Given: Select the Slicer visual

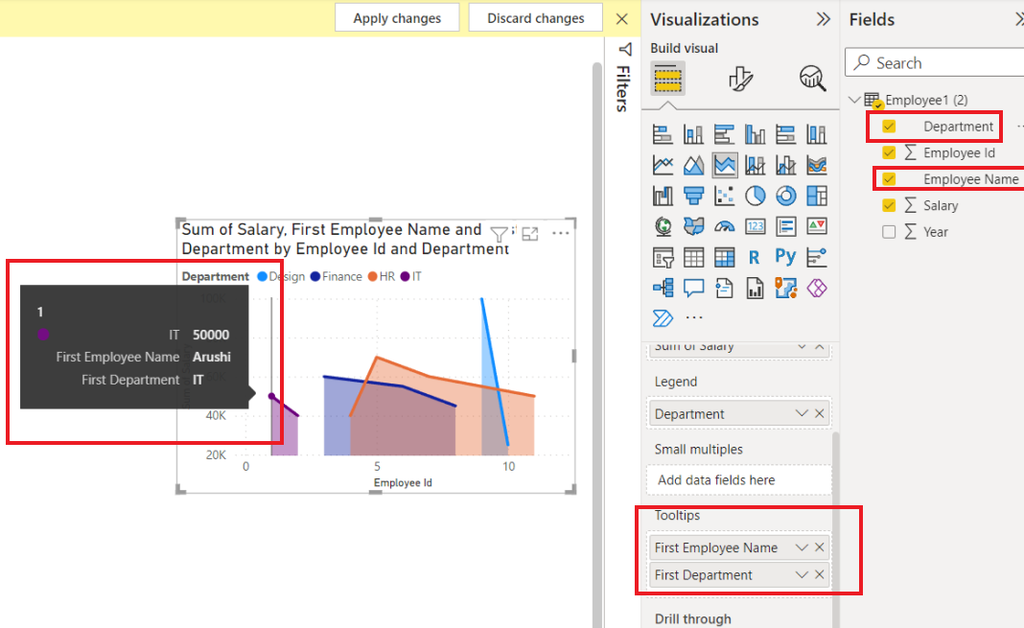Looking at the screenshot, I should pos(662,257).
